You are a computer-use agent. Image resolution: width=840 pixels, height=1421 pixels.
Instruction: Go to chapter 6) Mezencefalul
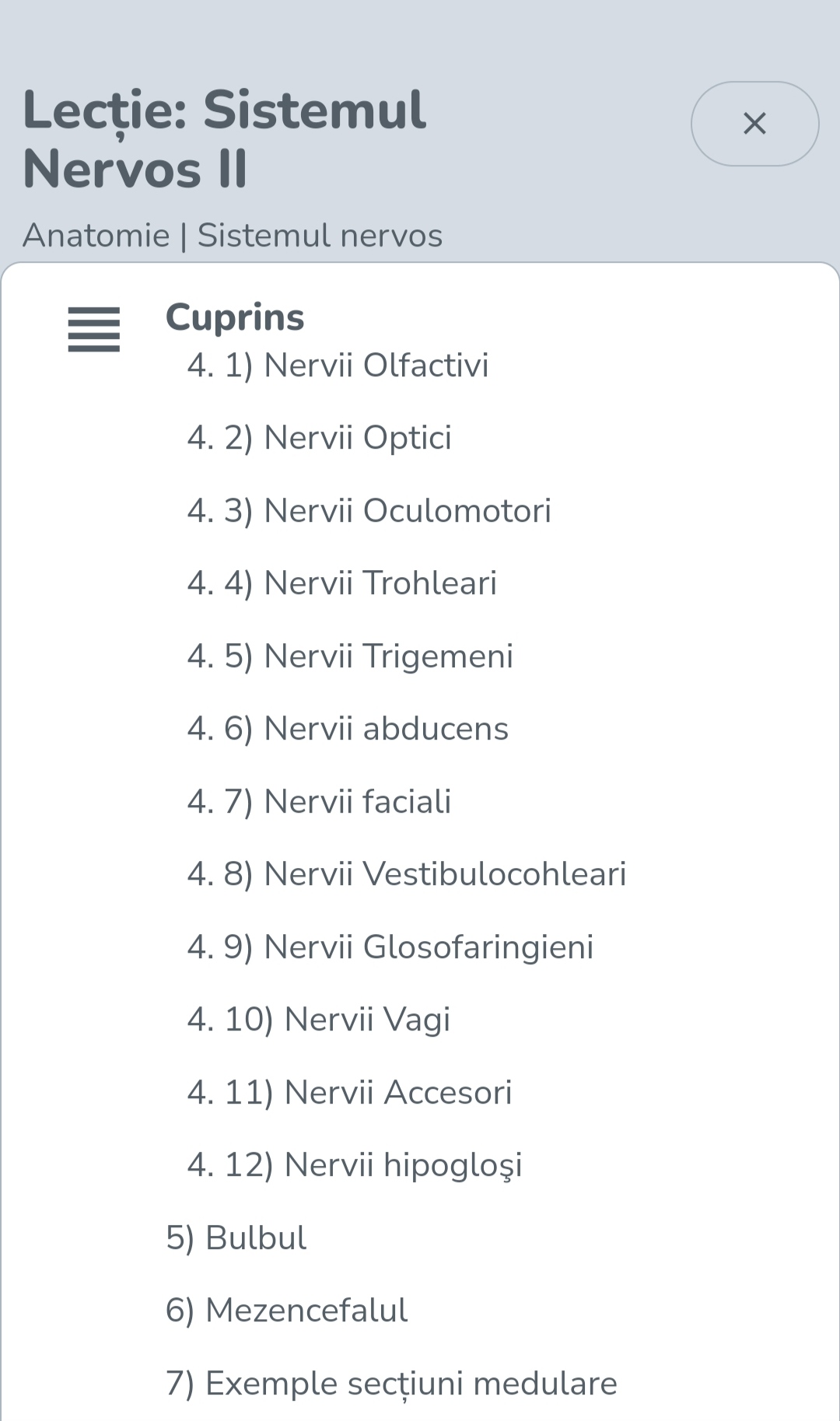pos(287,1311)
